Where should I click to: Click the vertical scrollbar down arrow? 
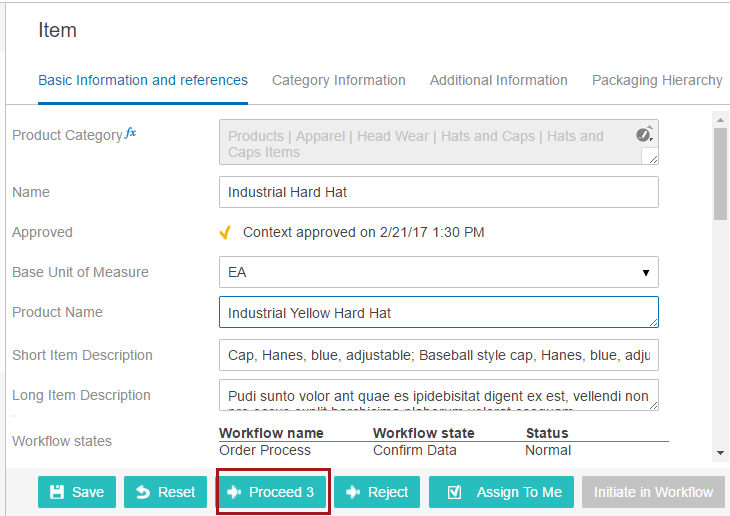(720, 453)
